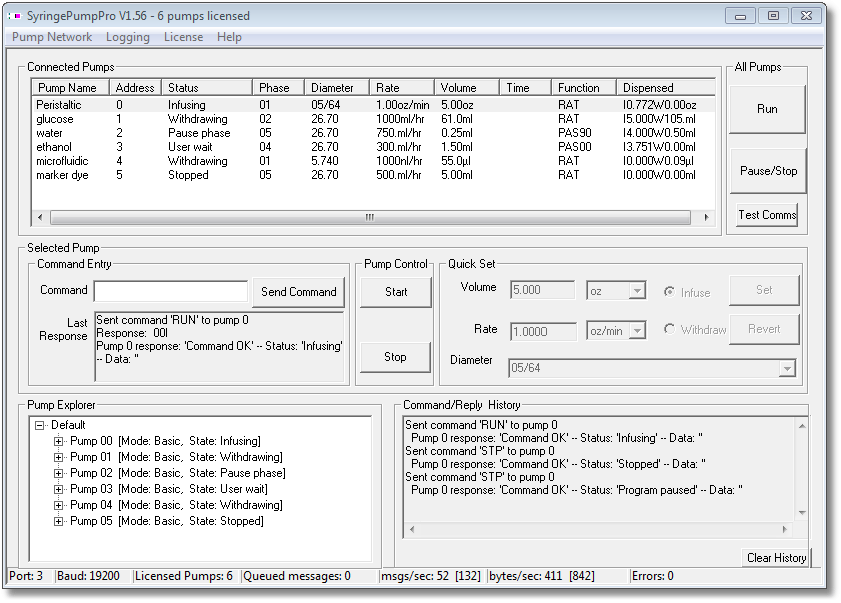
Task: Click the Errors: 0 status bar entry
Action: click(x=653, y=576)
